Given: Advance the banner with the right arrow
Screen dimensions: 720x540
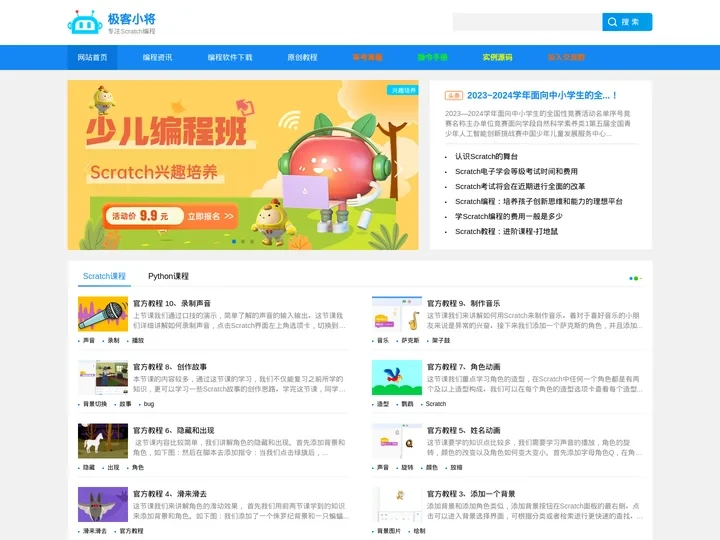Looking at the screenshot, I should [399, 169].
